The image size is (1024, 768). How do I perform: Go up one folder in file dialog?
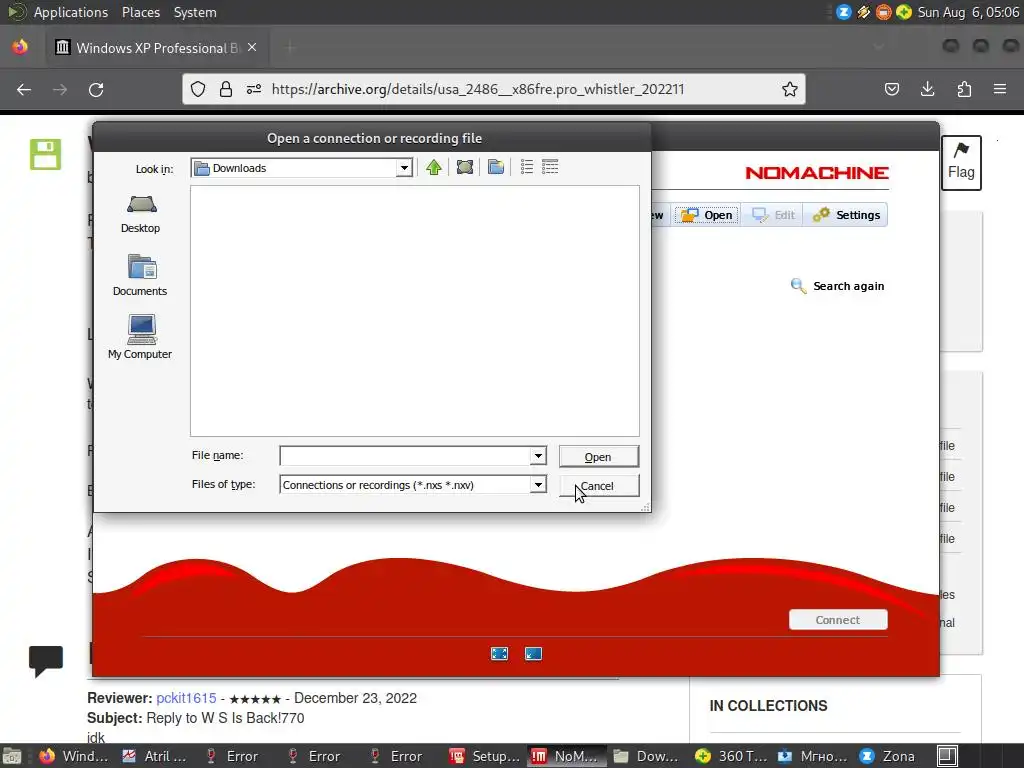tap(434, 168)
